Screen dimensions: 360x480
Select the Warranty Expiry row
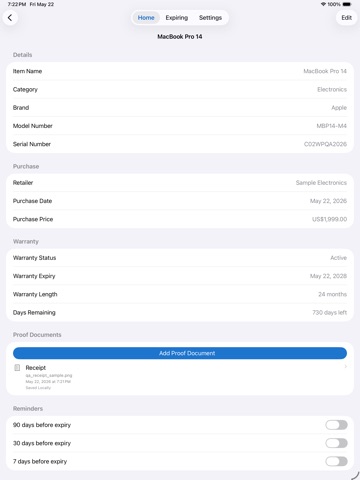180,276
